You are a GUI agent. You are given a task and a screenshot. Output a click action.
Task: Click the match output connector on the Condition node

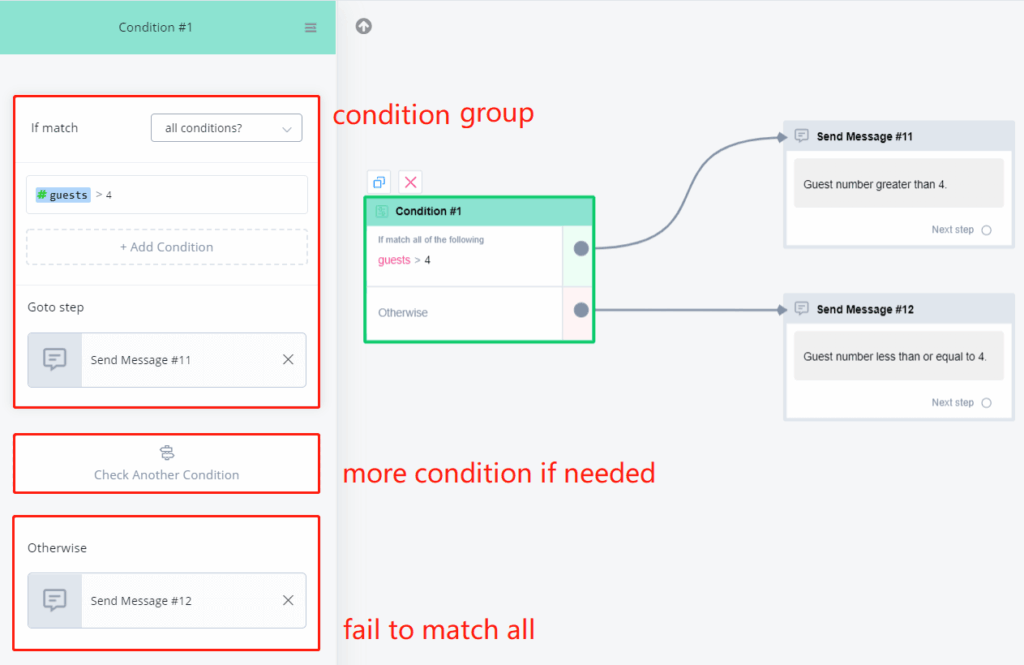(581, 248)
